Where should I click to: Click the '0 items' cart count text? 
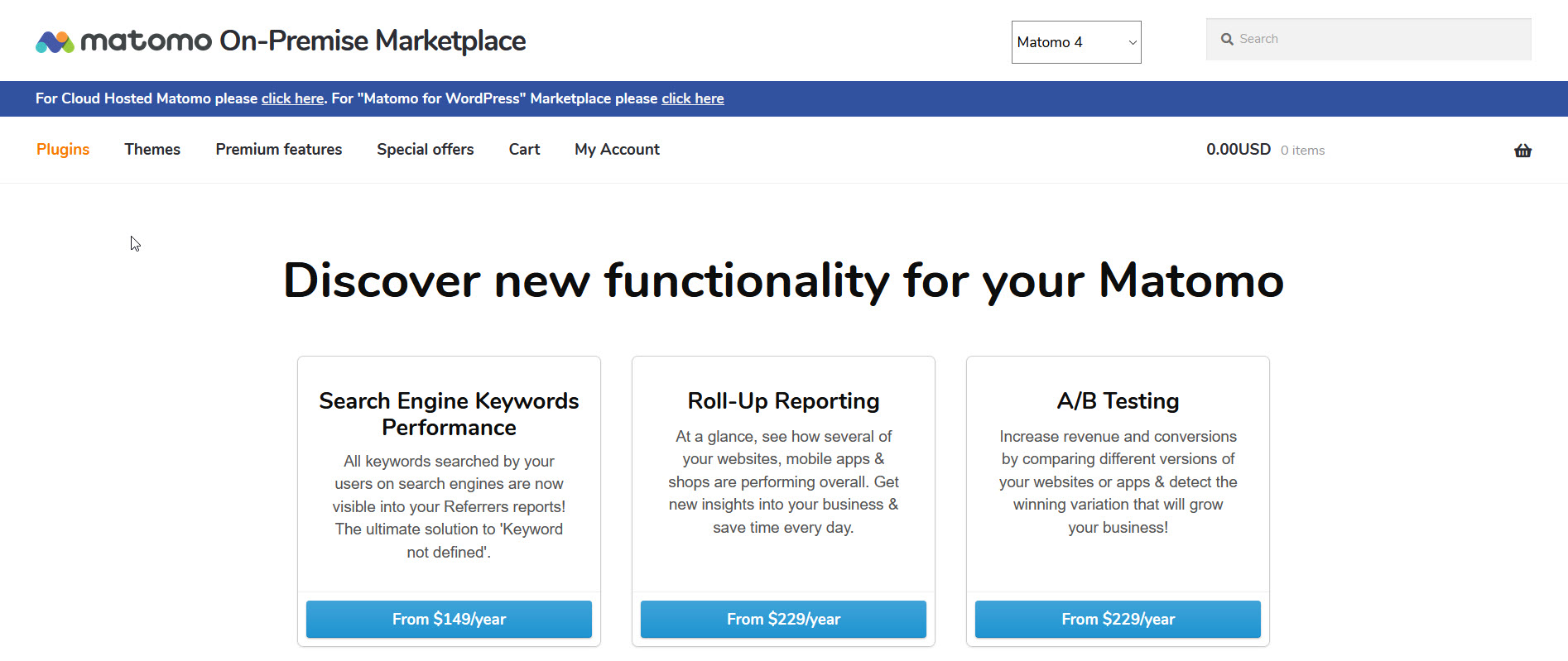(1302, 151)
